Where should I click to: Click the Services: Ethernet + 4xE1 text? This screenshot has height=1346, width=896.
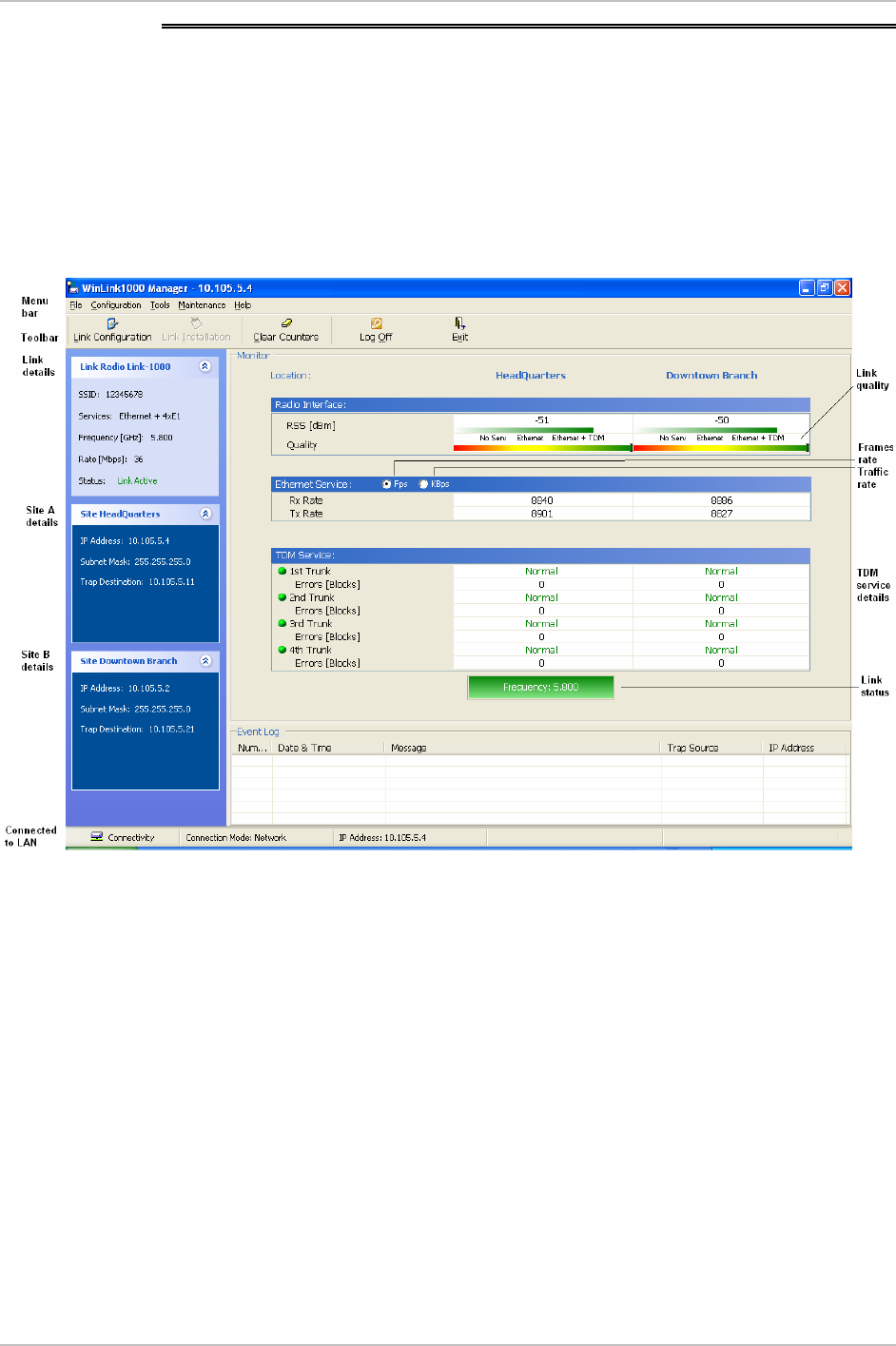129,416
